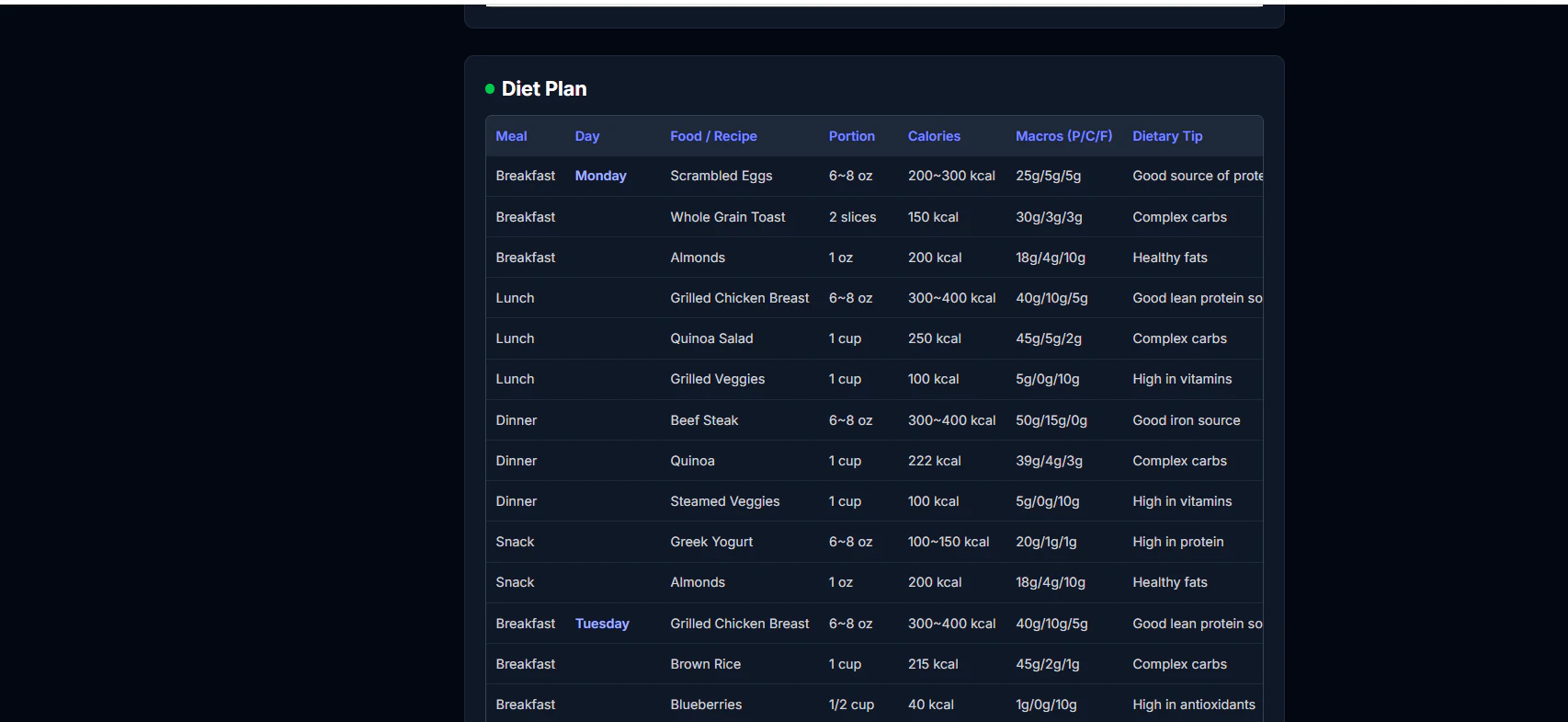This screenshot has height=722, width=1568.
Task: Click the Greek Yogurt food cell
Action: [711, 542]
